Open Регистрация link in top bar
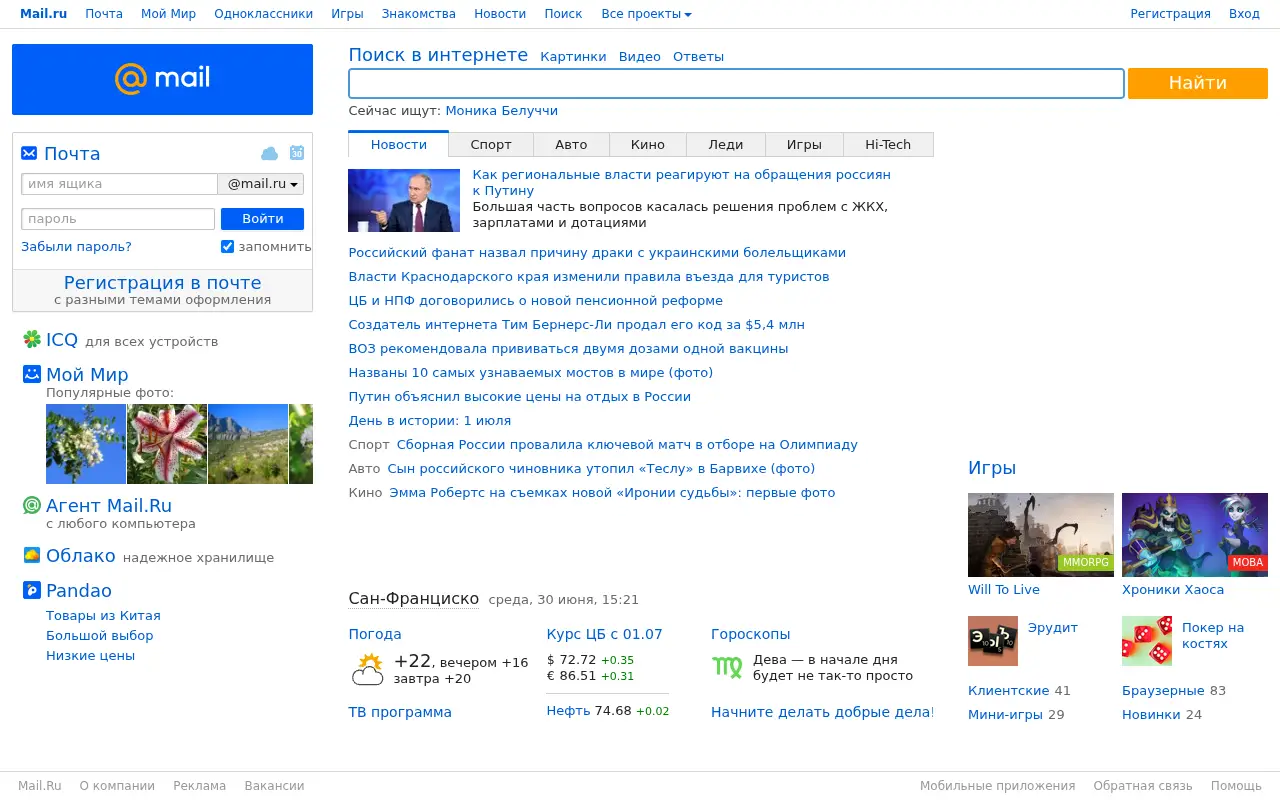The width and height of the screenshot is (1280, 800). click(x=1170, y=14)
